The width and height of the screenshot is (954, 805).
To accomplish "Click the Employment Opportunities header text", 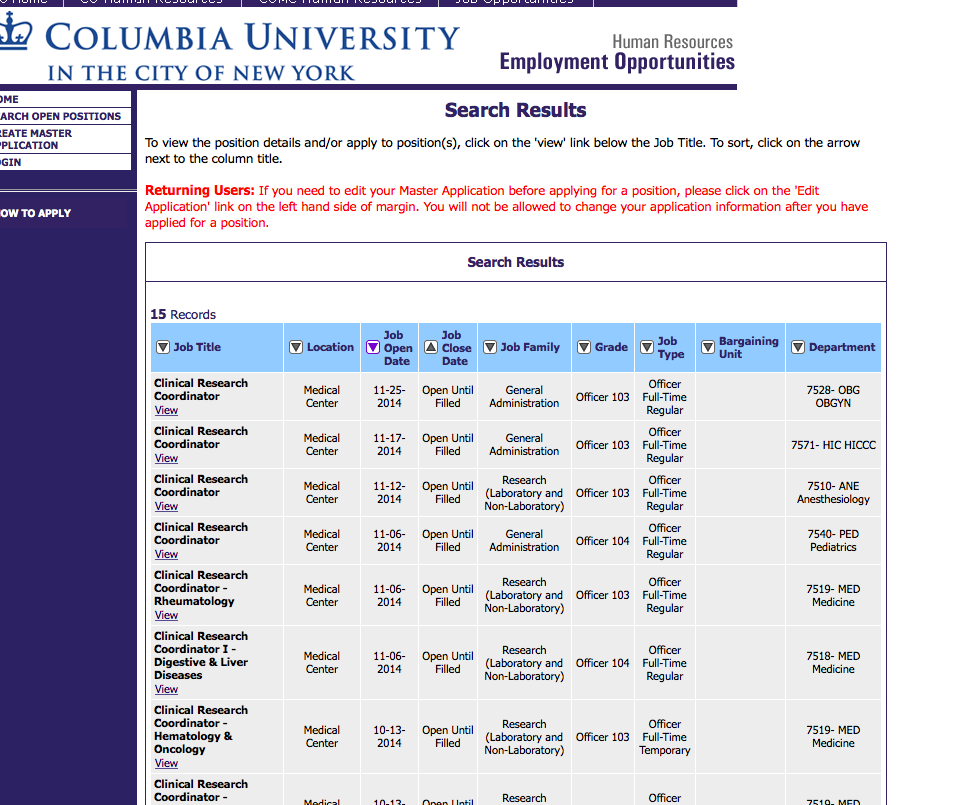I will 617,62.
